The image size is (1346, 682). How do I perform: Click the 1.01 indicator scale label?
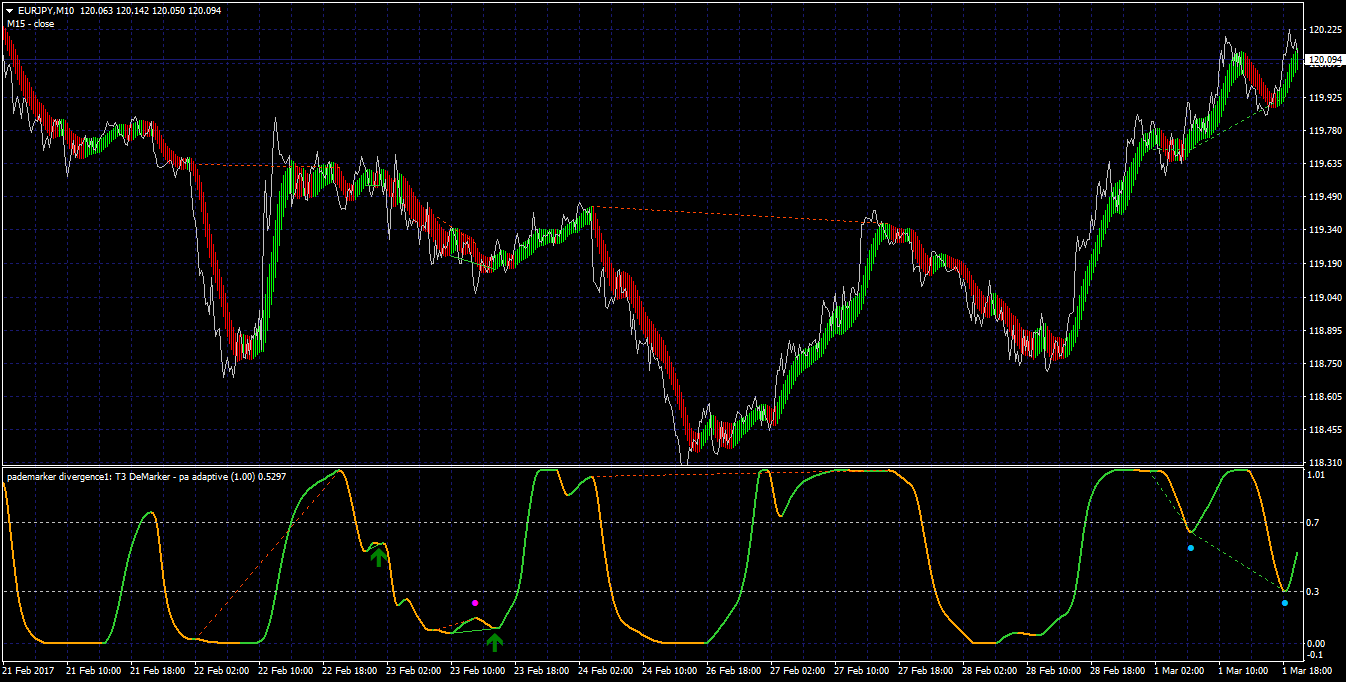click(x=1316, y=475)
